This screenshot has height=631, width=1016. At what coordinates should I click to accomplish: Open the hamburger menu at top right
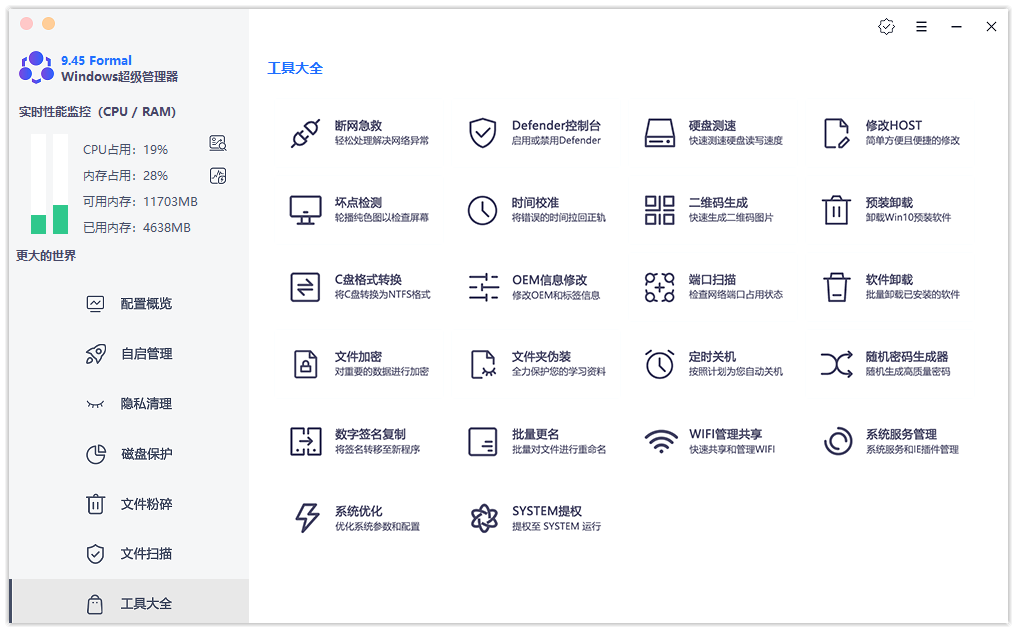click(921, 26)
